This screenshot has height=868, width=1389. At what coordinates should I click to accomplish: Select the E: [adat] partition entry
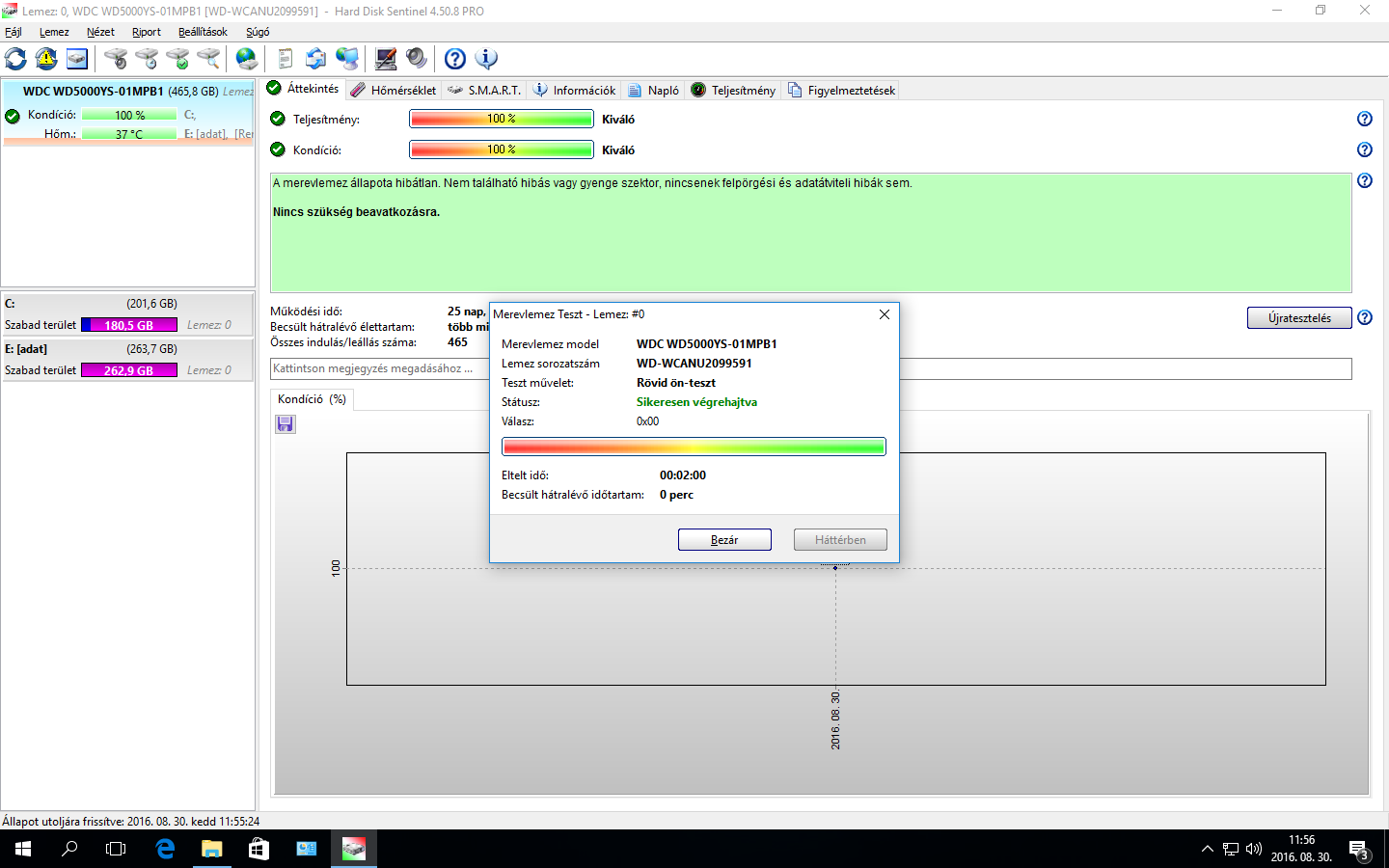(127, 360)
